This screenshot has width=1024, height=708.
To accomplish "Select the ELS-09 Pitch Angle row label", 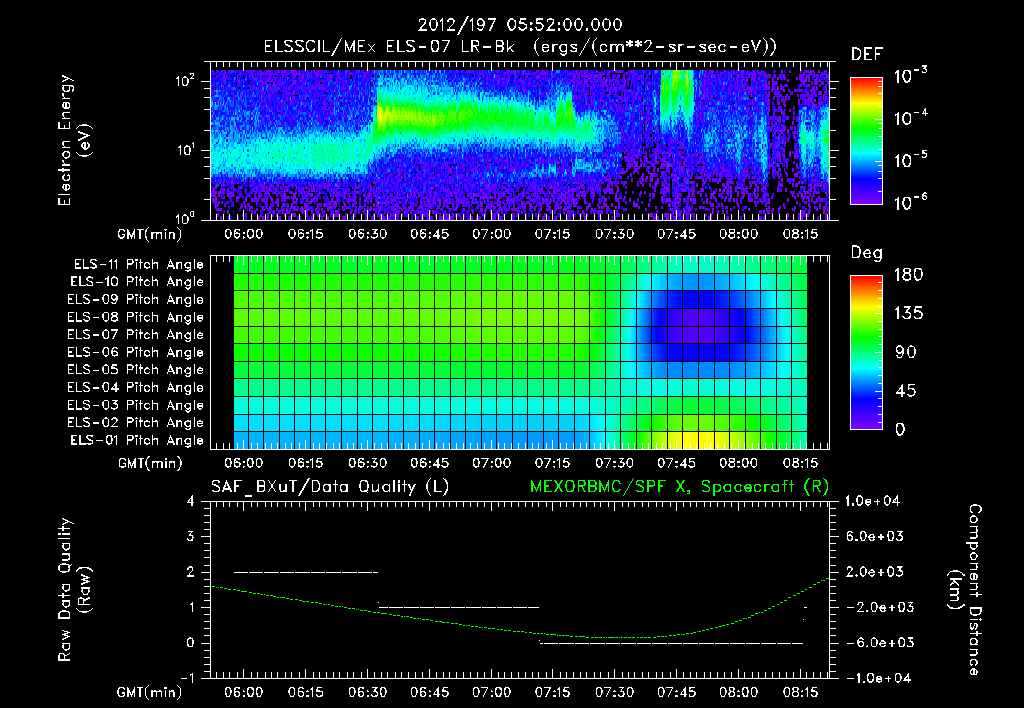I will (x=136, y=300).
